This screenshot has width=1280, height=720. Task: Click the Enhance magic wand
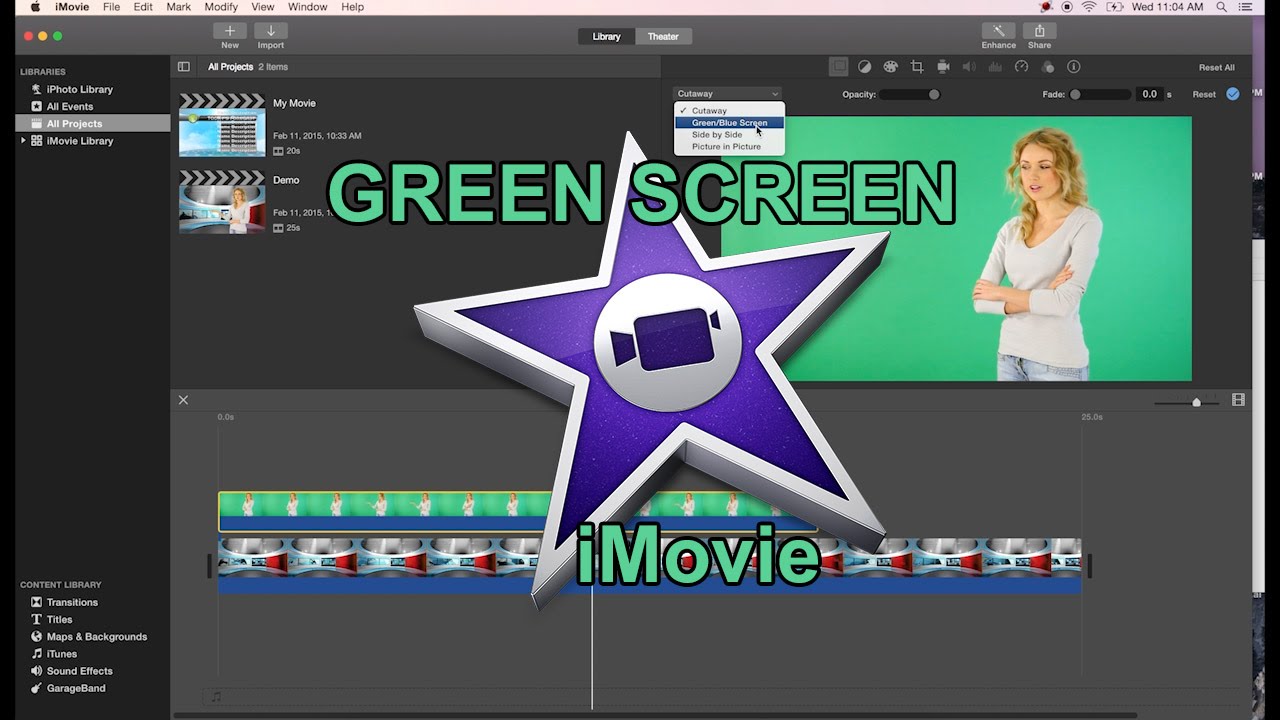pyautogui.click(x=998, y=31)
